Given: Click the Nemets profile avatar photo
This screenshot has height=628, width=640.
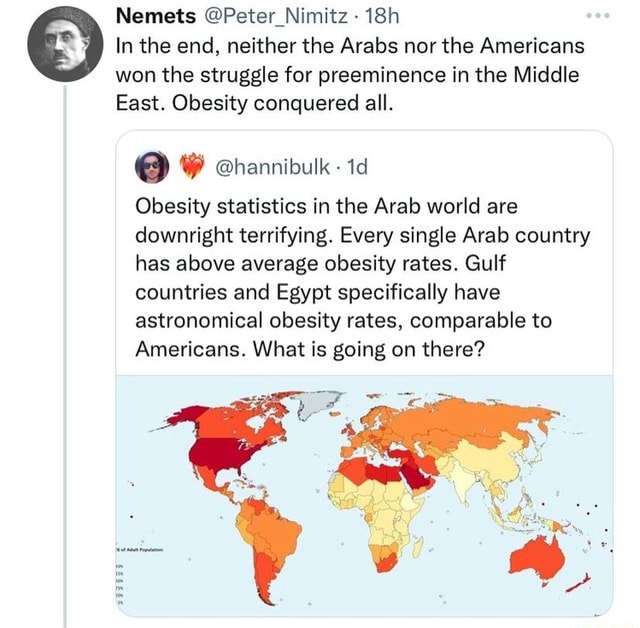Looking at the screenshot, I should (65, 44).
